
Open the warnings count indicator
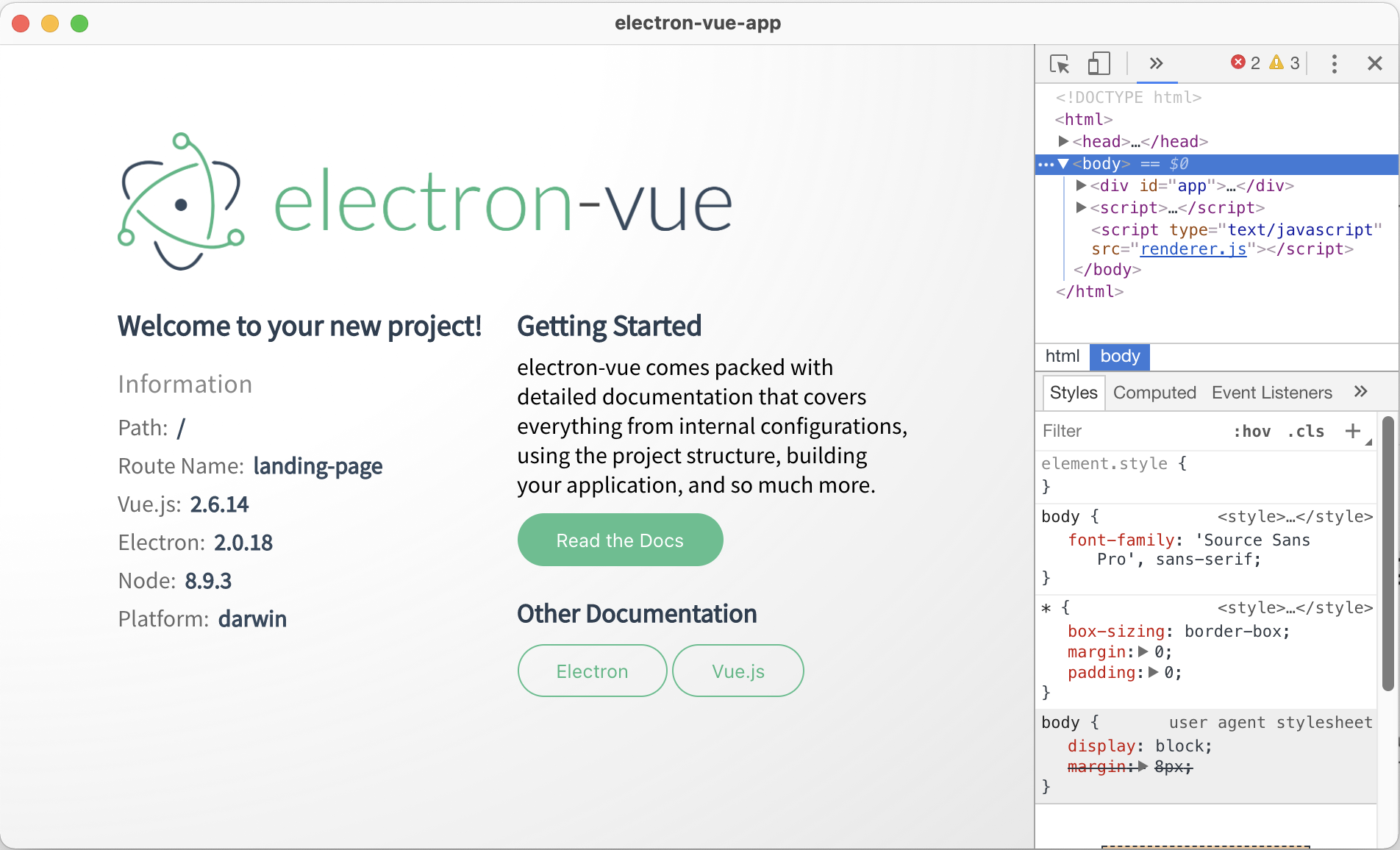pos(1285,63)
